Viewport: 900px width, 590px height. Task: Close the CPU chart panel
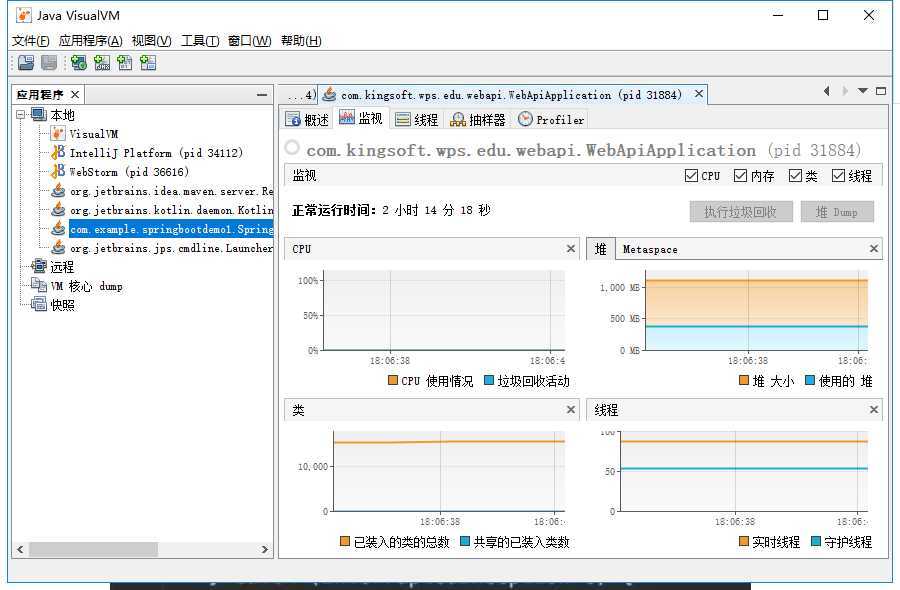[571, 249]
